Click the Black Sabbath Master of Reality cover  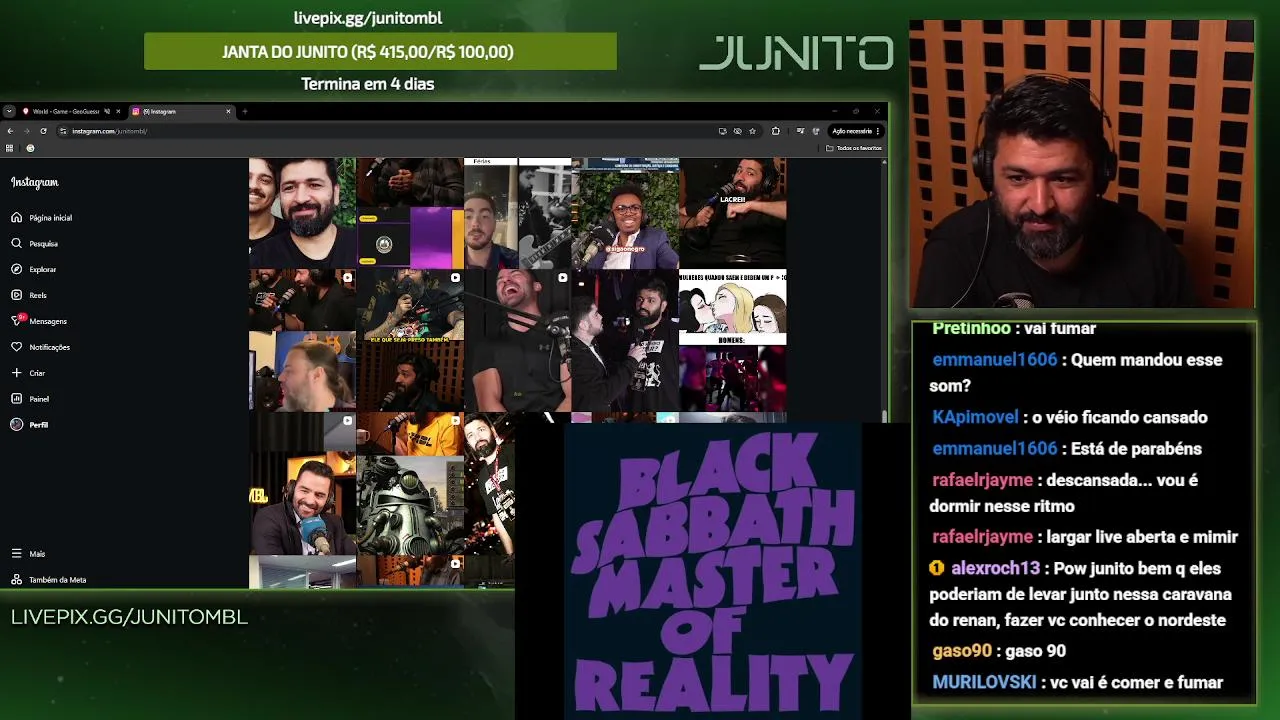tap(712, 570)
